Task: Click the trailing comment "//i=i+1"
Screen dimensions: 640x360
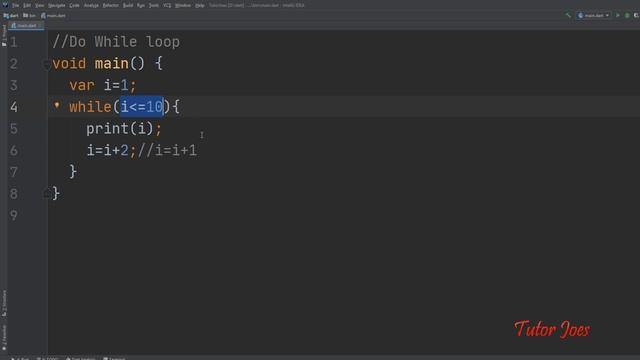Action: 167,150
